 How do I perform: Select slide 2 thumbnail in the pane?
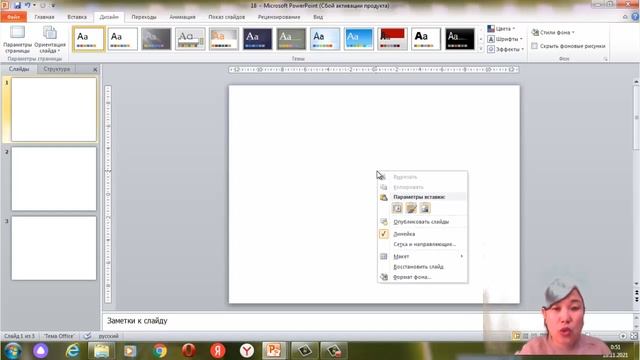point(54,179)
